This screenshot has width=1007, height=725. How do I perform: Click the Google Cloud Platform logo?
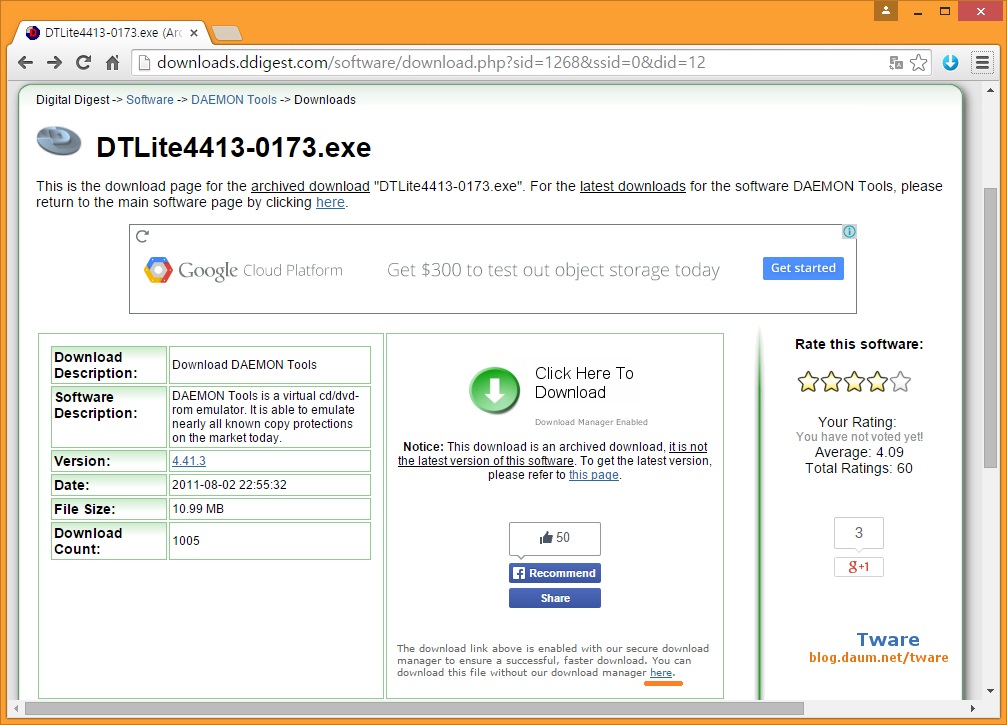pyautogui.click(x=243, y=270)
